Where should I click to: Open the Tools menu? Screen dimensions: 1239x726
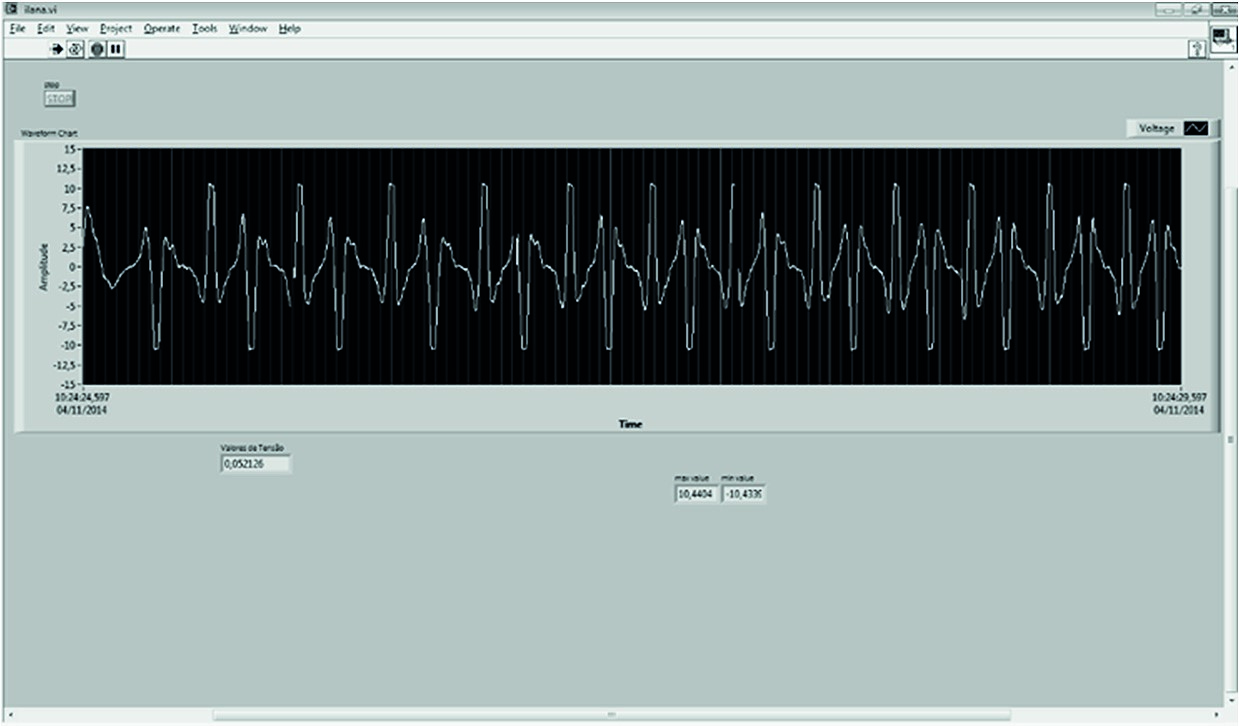pos(204,29)
